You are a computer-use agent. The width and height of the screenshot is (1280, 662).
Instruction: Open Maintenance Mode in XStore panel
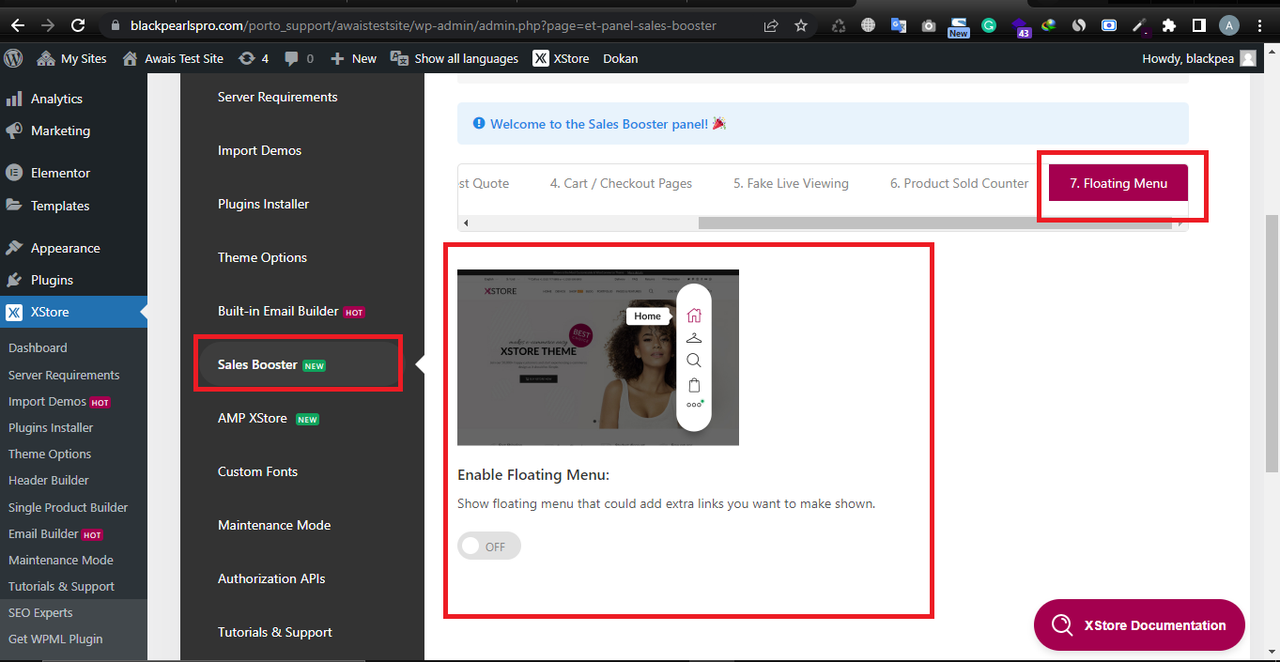click(274, 525)
